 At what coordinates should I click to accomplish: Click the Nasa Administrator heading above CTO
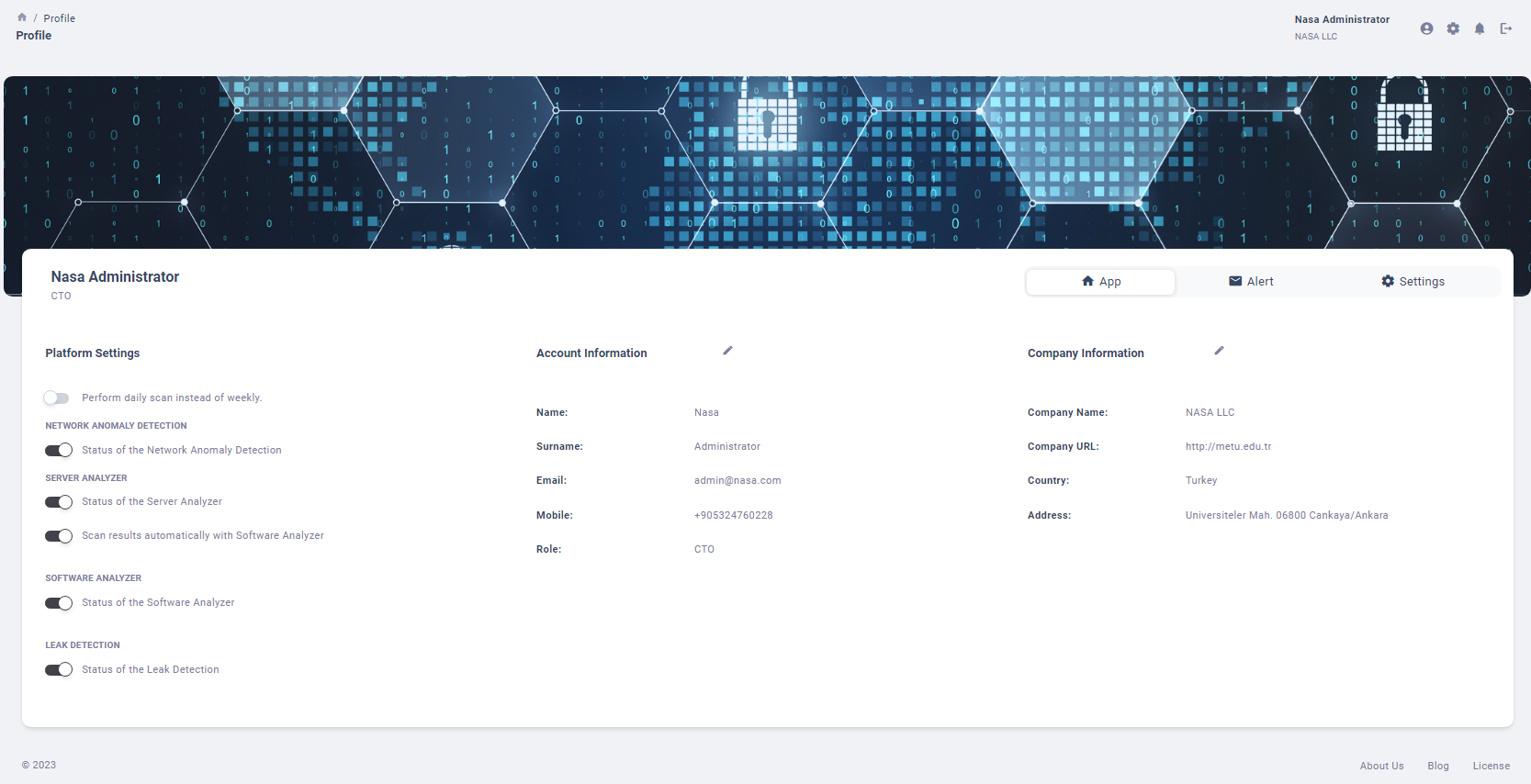coord(115,276)
